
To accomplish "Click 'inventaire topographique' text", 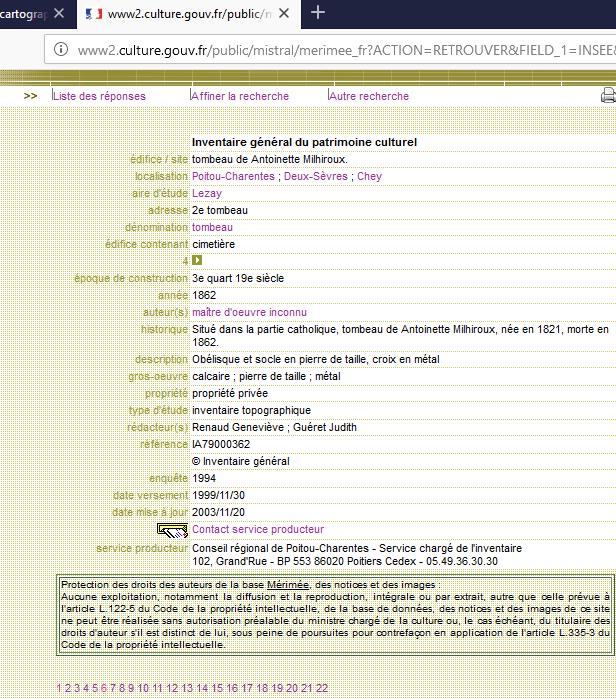I will (251, 410).
